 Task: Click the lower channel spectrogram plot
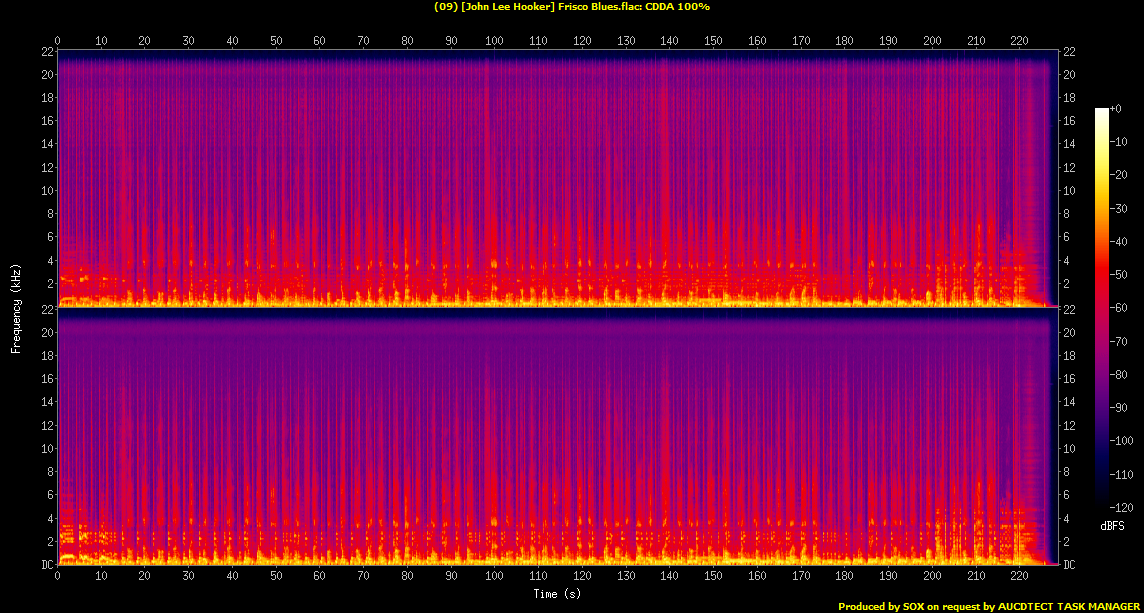click(557, 436)
